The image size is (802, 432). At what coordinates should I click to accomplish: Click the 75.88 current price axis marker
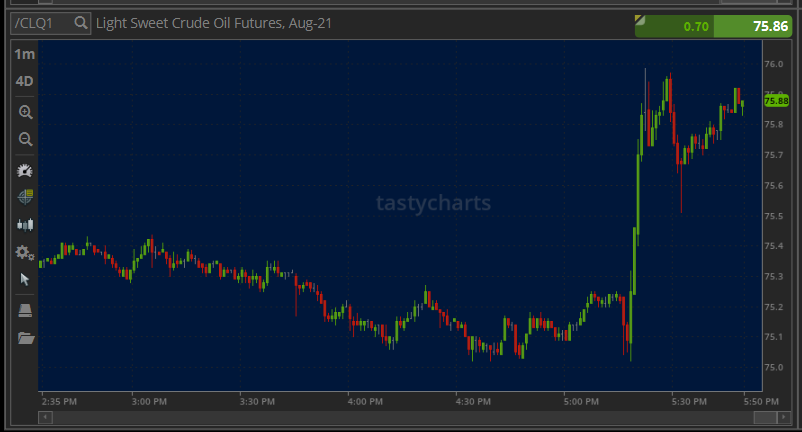click(776, 100)
